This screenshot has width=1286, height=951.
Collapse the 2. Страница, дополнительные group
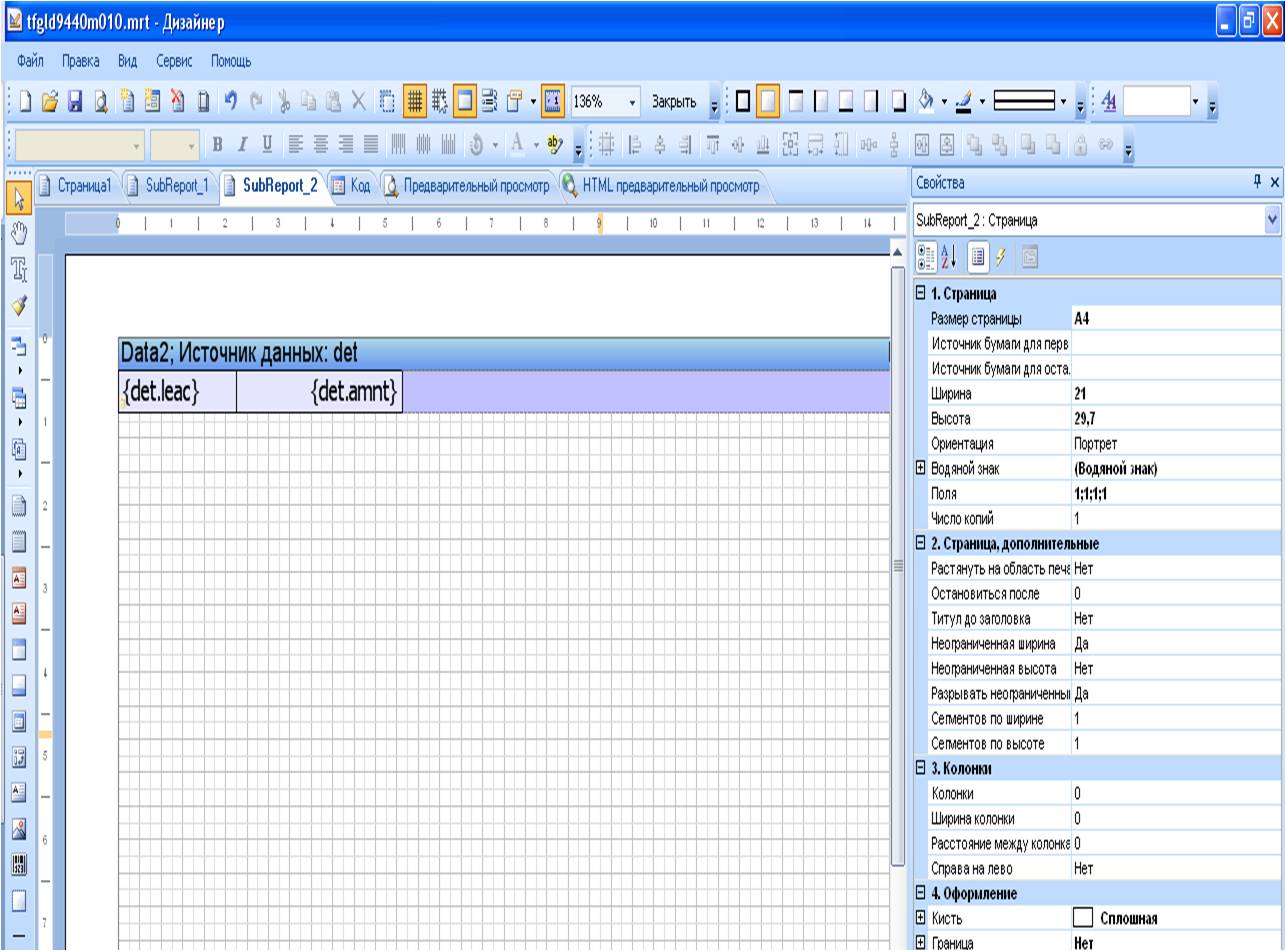[920, 544]
